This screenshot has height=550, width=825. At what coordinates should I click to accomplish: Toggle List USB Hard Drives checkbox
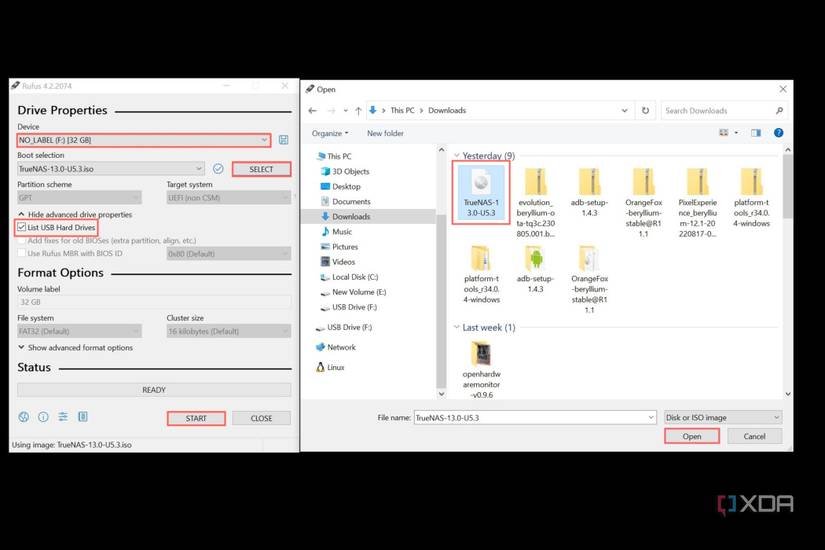click(22, 227)
